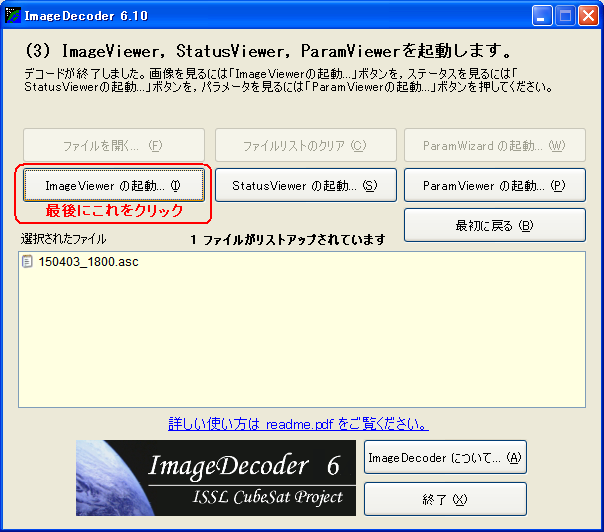
Task: Launch ImageViewer with the ImageViewer の起動 button
Action: pyautogui.click(x=114, y=185)
